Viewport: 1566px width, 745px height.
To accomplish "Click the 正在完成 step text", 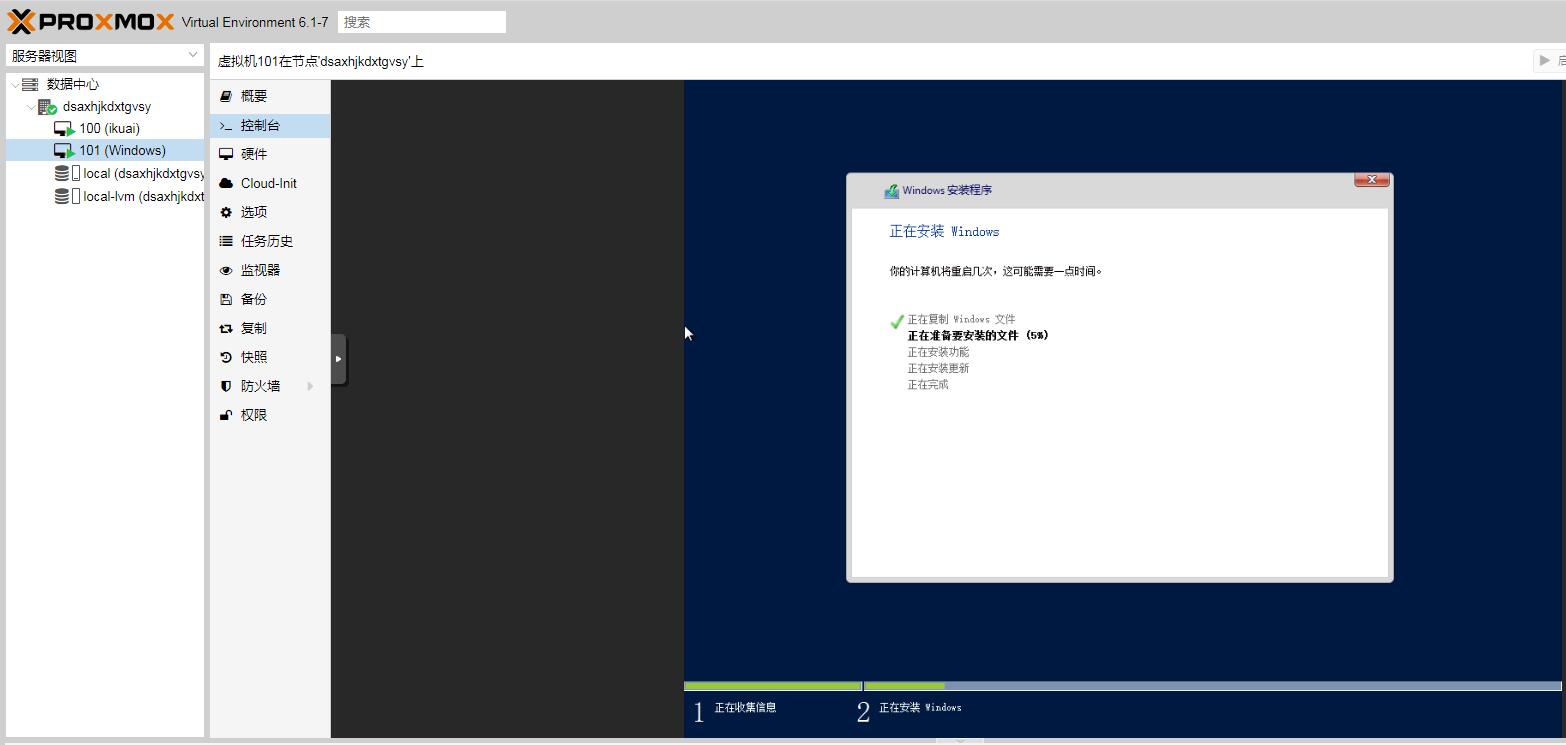I will (928, 385).
